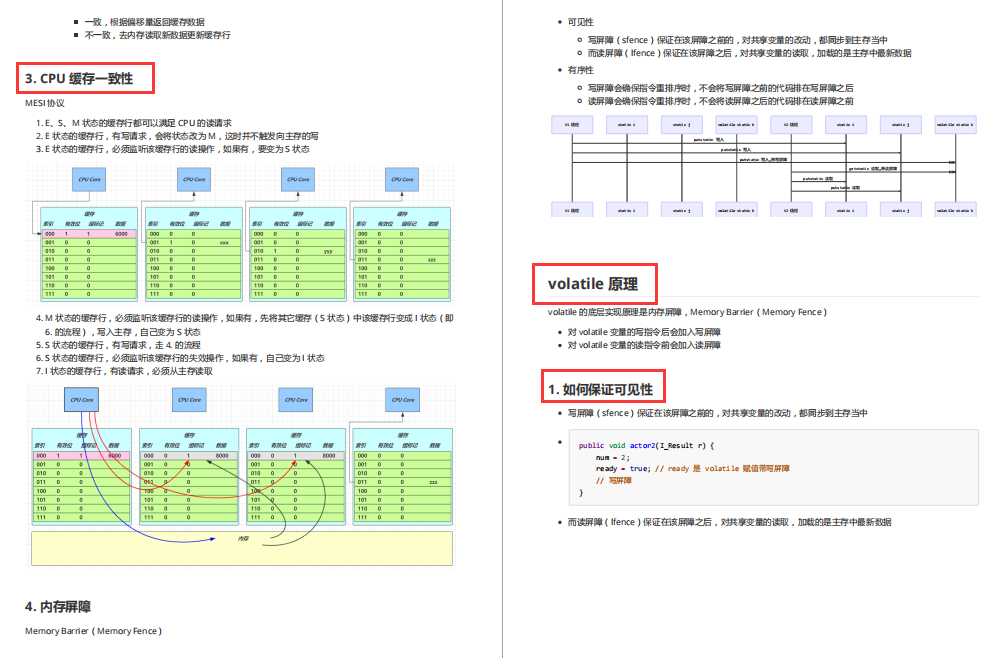Viewport: 1004px width, 658px height.
Task: Click the heading "4. 内存屏障"
Action: 58,607
